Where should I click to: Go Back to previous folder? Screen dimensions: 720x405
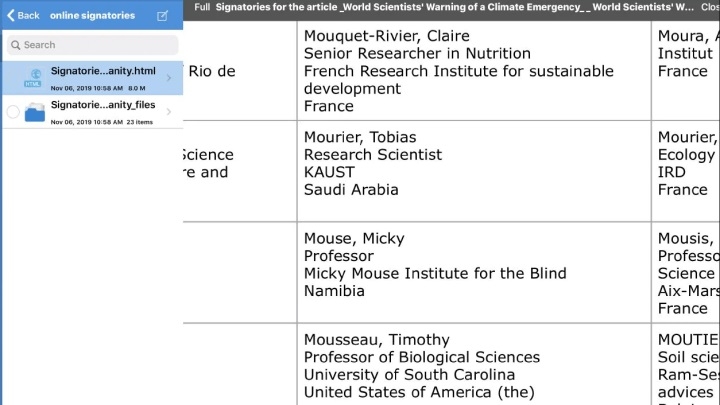(x=23, y=15)
